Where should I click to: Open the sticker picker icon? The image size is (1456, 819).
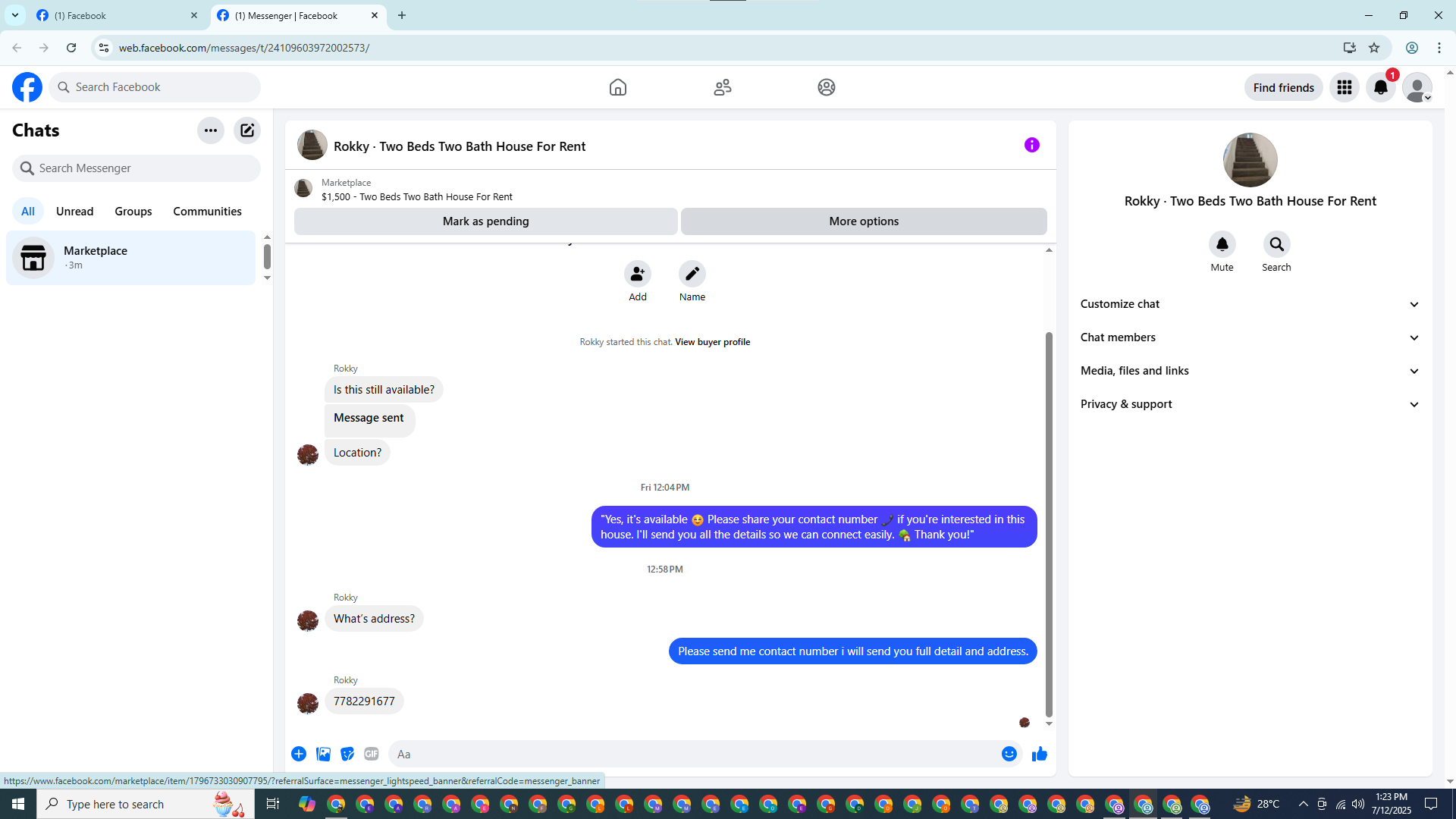[347, 754]
